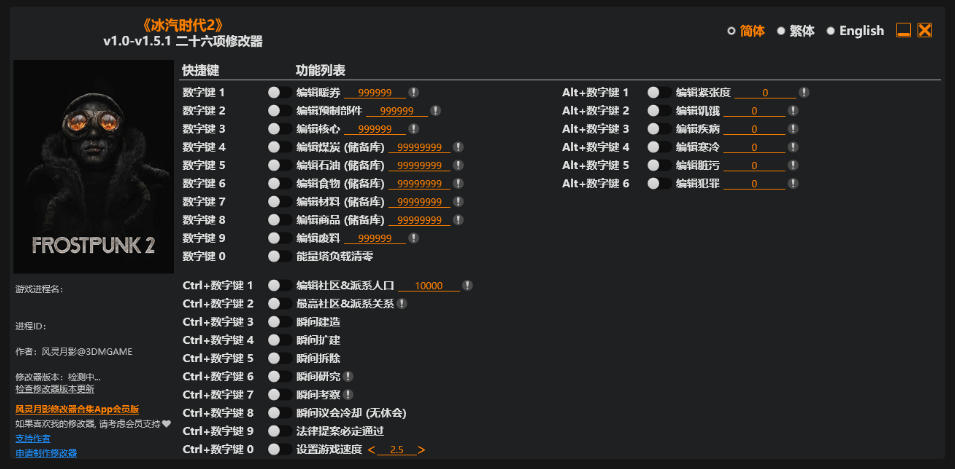Viewport: 955px width, 469px height.
Task: Click info icon next to 瞬间考察
Action: (348, 395)
